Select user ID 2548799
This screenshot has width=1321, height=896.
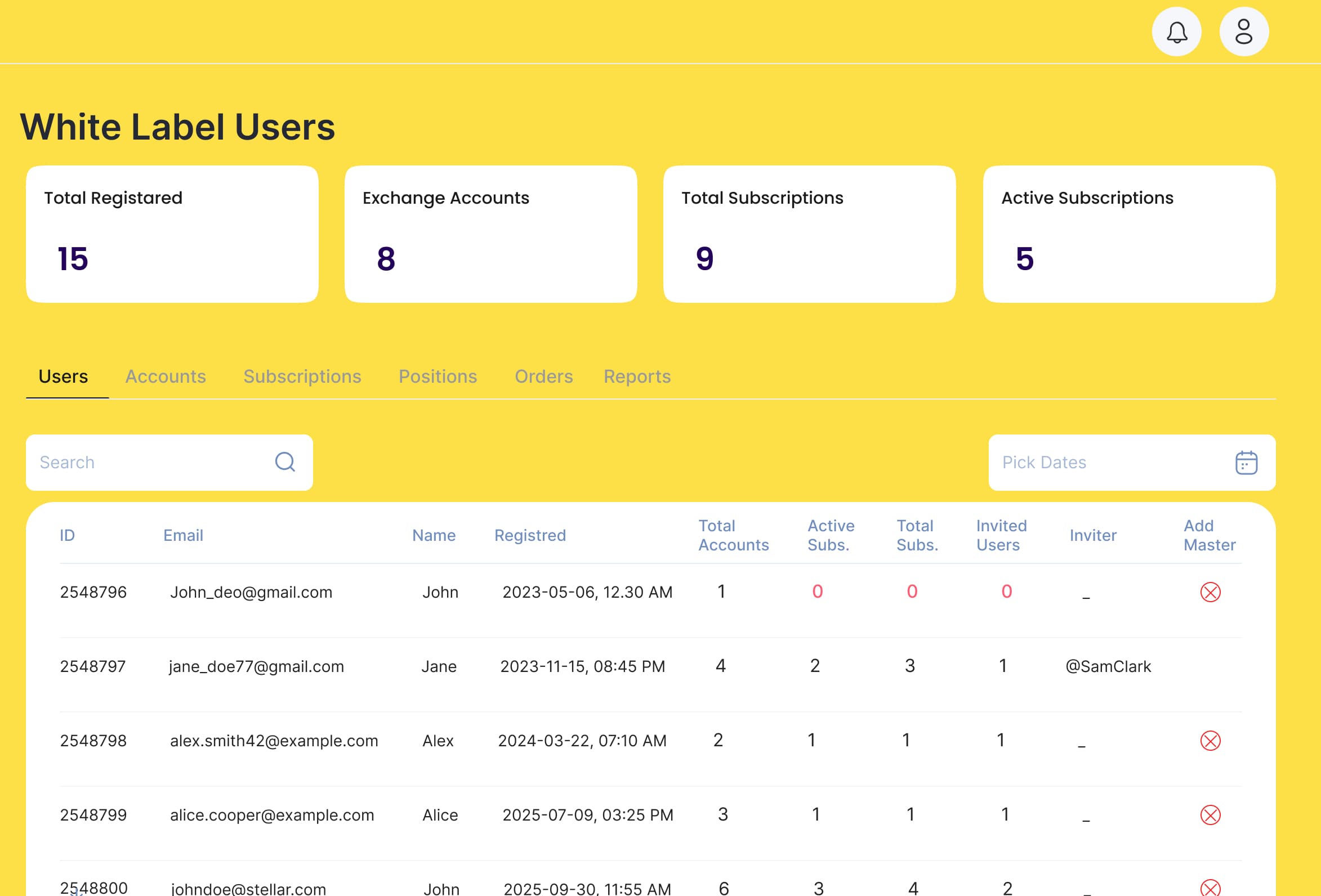pos(93,815)
